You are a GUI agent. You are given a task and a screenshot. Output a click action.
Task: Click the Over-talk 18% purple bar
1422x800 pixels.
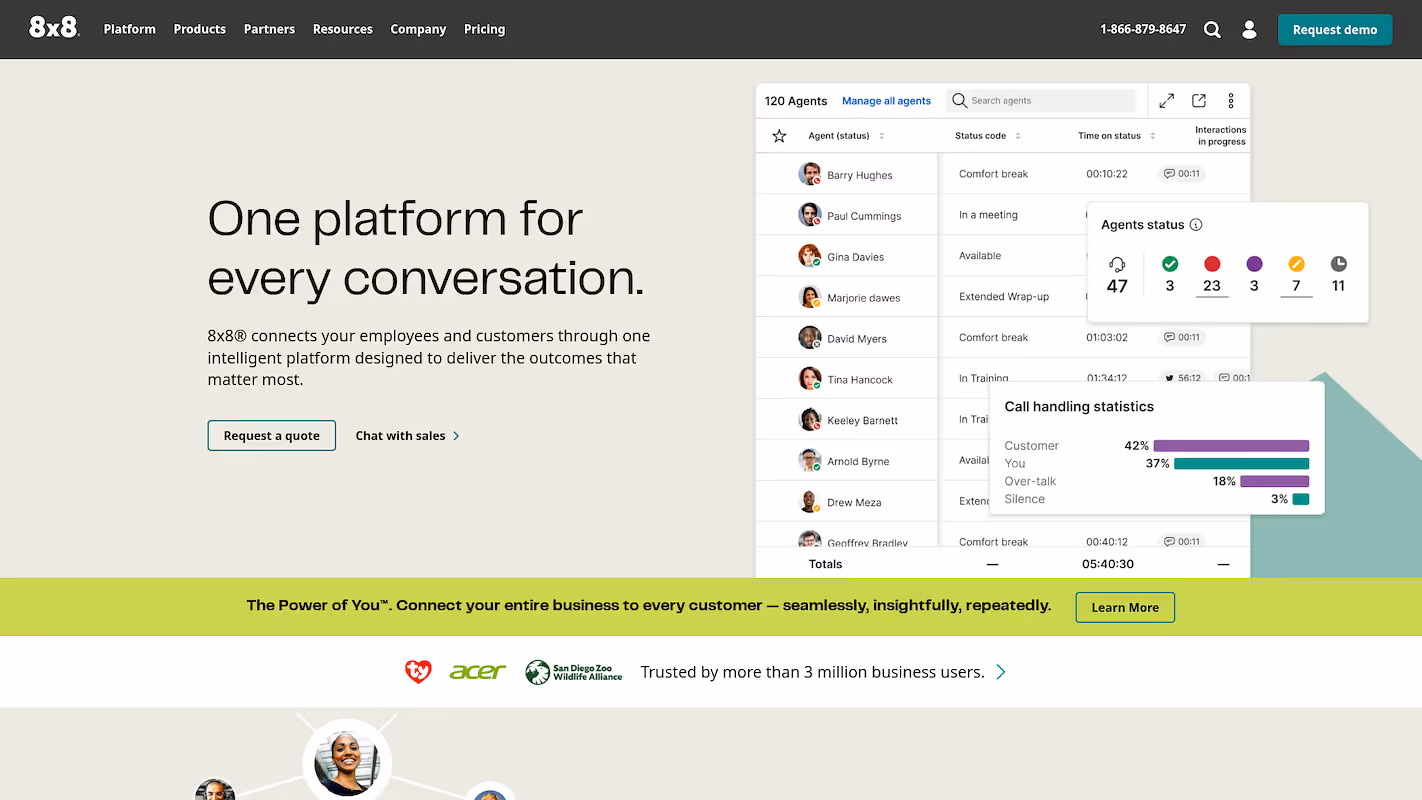point(1275,481)
